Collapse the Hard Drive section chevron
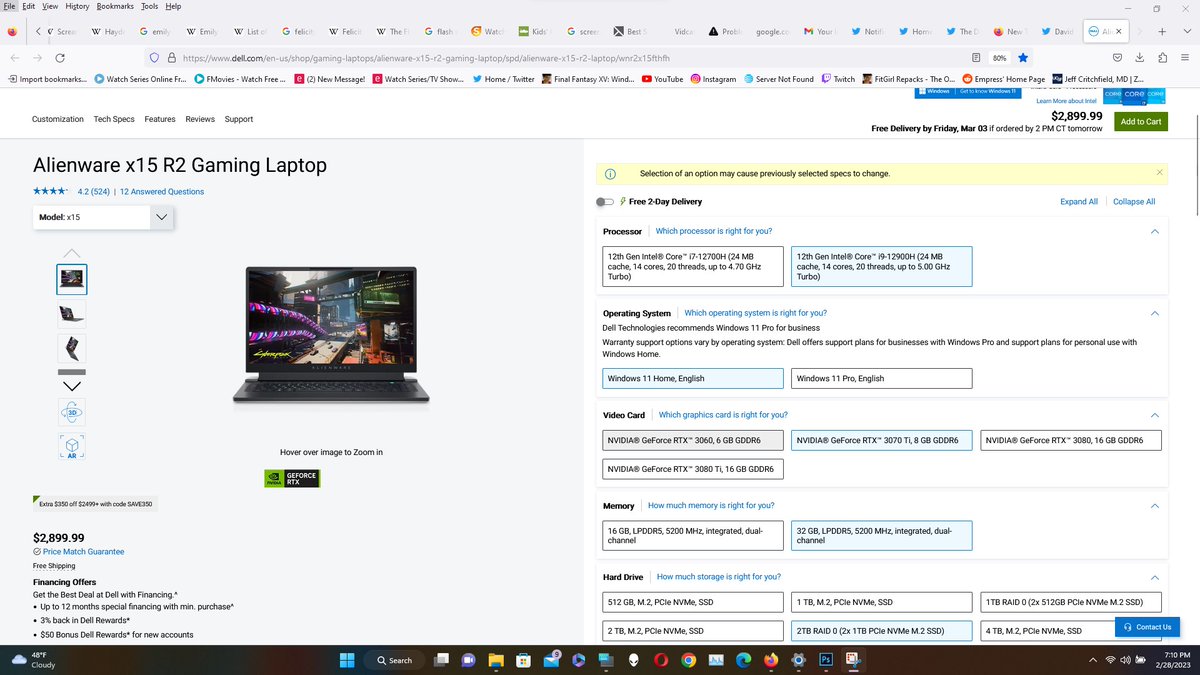Screen dimensions: 1200x675 (x=1154, y=577)
